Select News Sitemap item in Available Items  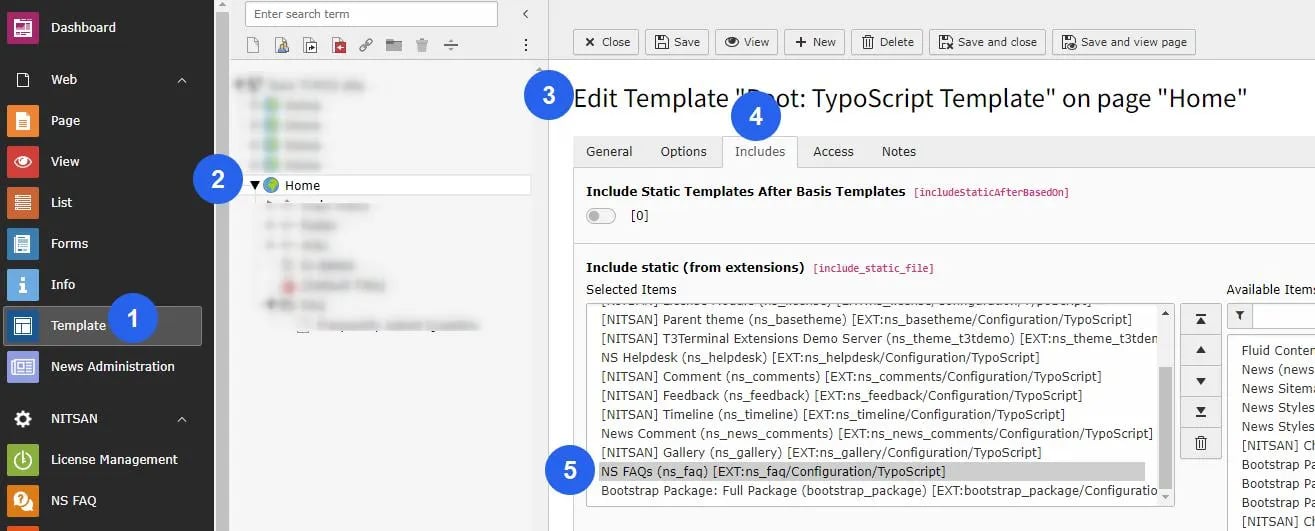click(1277, 388)
